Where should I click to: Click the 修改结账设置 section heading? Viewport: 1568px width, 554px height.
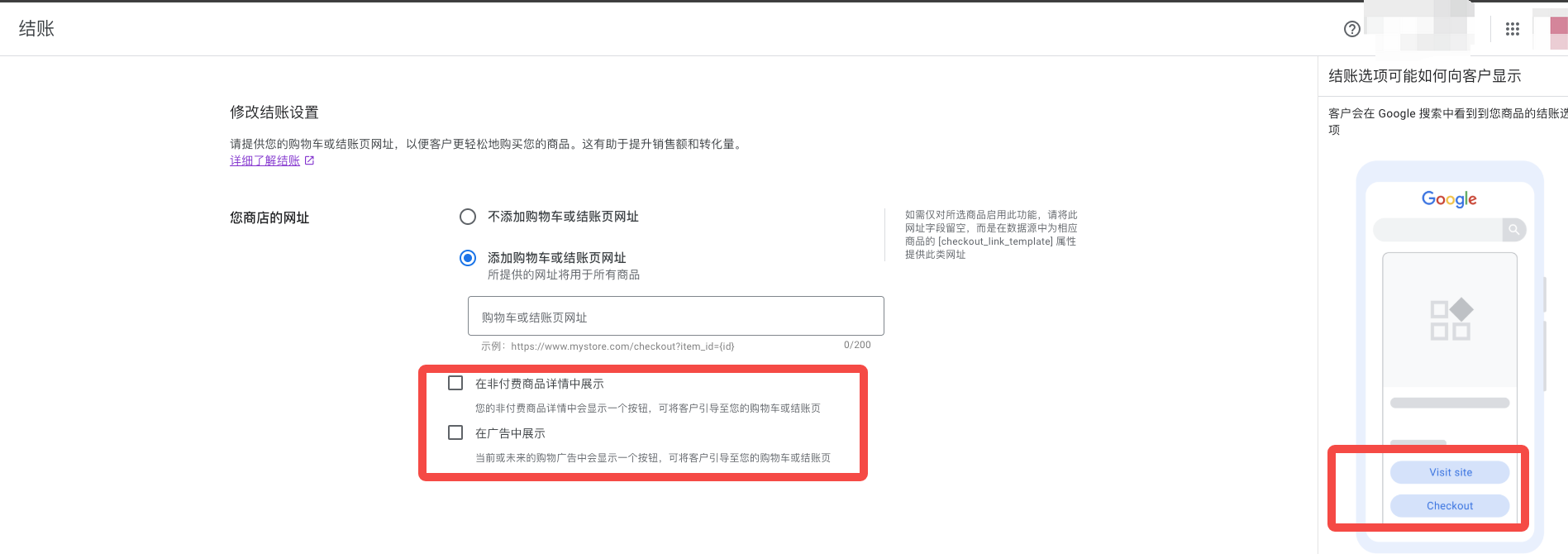(x=274, y=112)
